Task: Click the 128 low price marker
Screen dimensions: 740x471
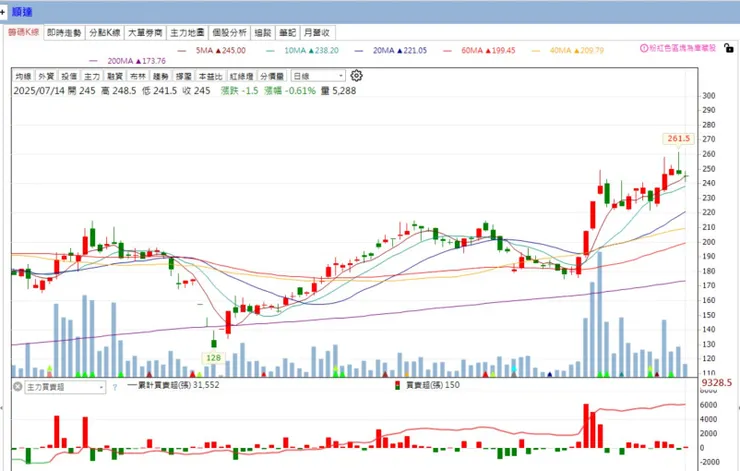Action: [x=213, y=358]
